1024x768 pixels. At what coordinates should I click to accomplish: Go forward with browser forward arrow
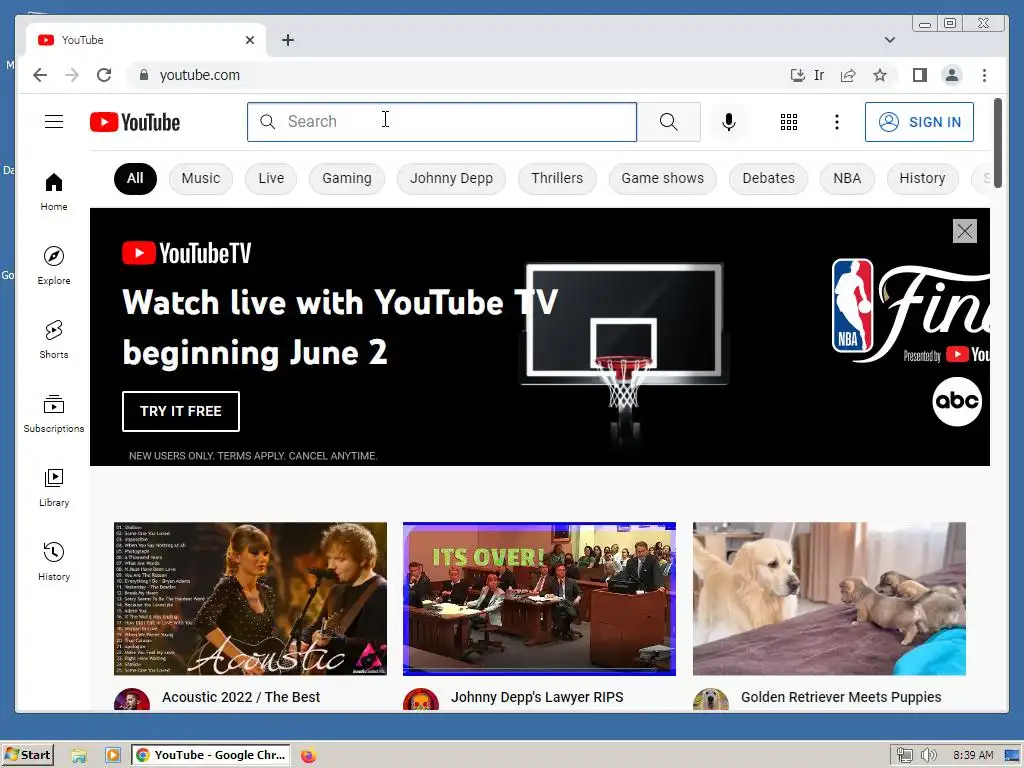[x=72, y=75]
